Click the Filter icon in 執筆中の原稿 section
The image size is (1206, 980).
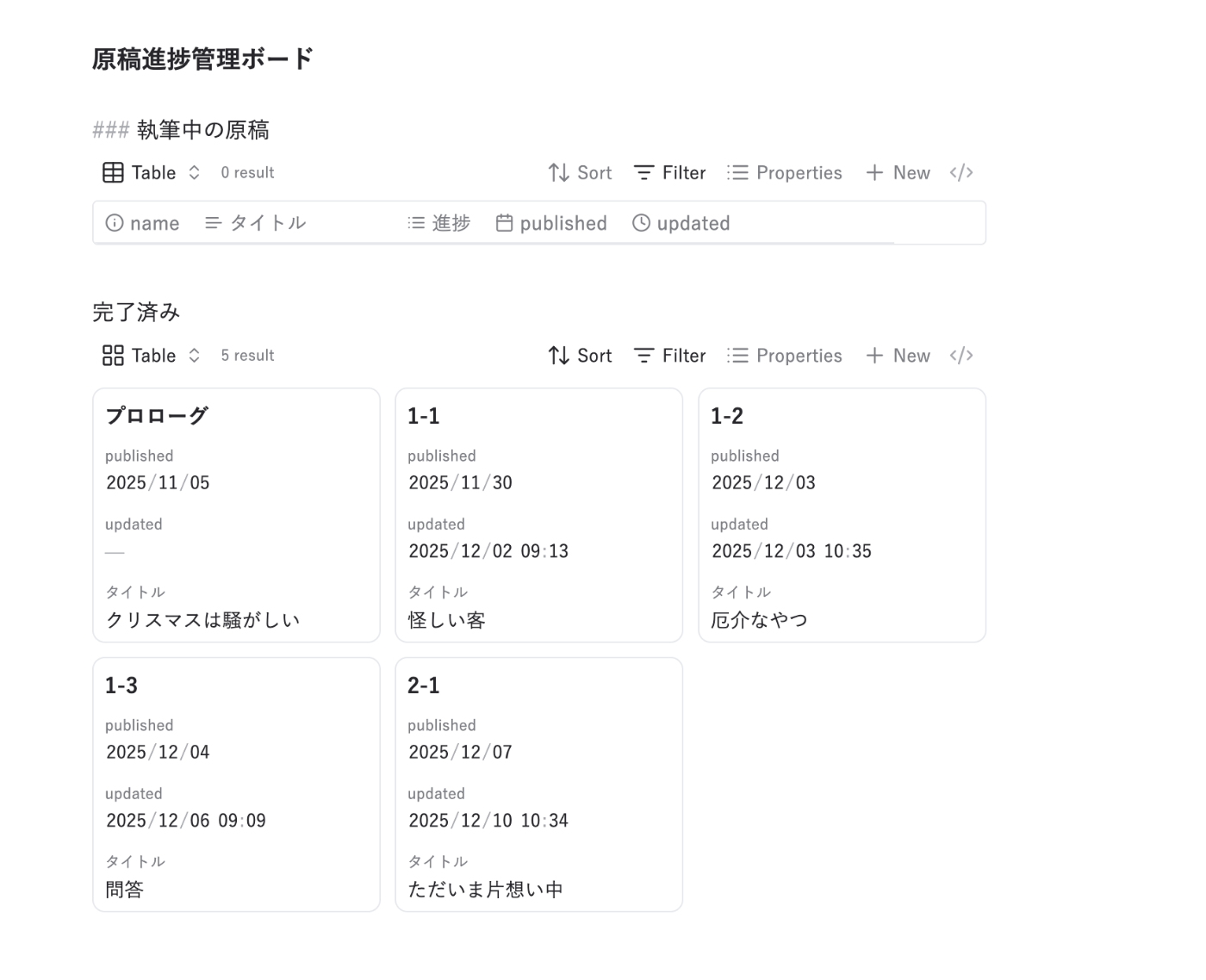[x=643, y=173]
